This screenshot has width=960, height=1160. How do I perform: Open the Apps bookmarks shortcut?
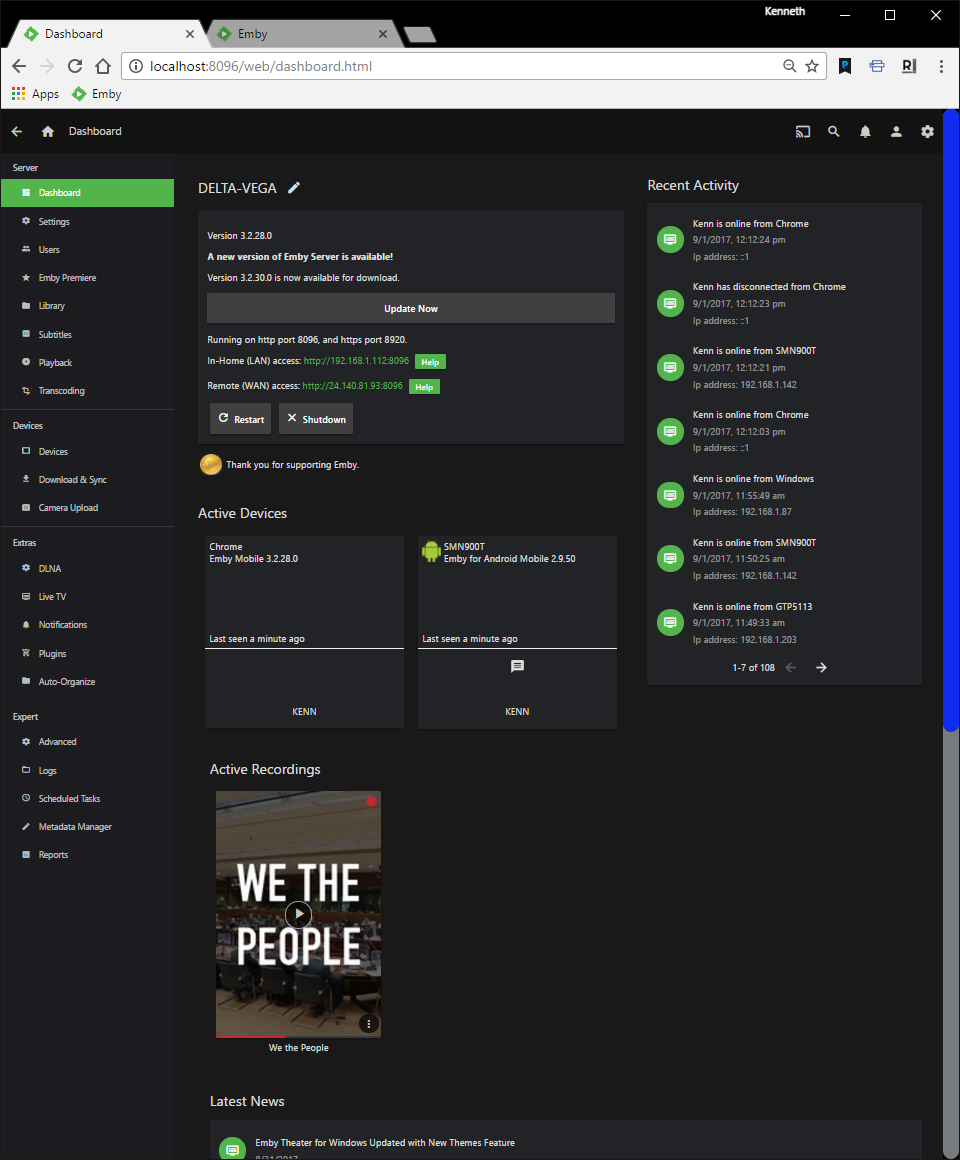(35, 94)
